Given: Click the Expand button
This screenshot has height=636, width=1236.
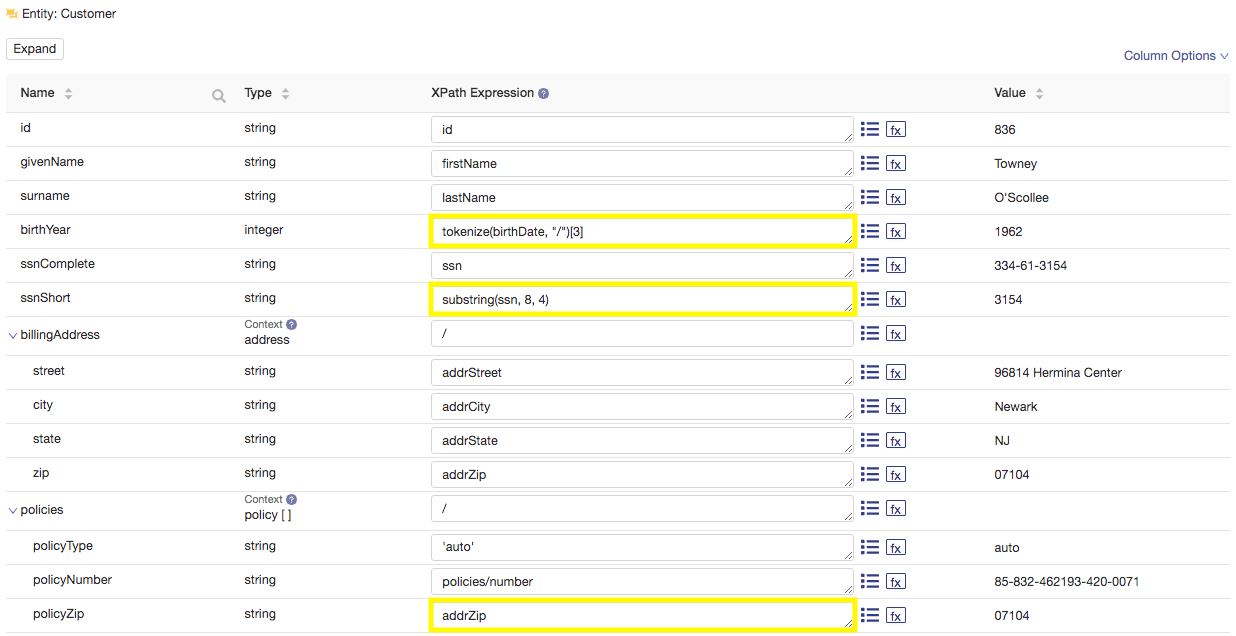Looking at the screenshot, I should point(34,48).
